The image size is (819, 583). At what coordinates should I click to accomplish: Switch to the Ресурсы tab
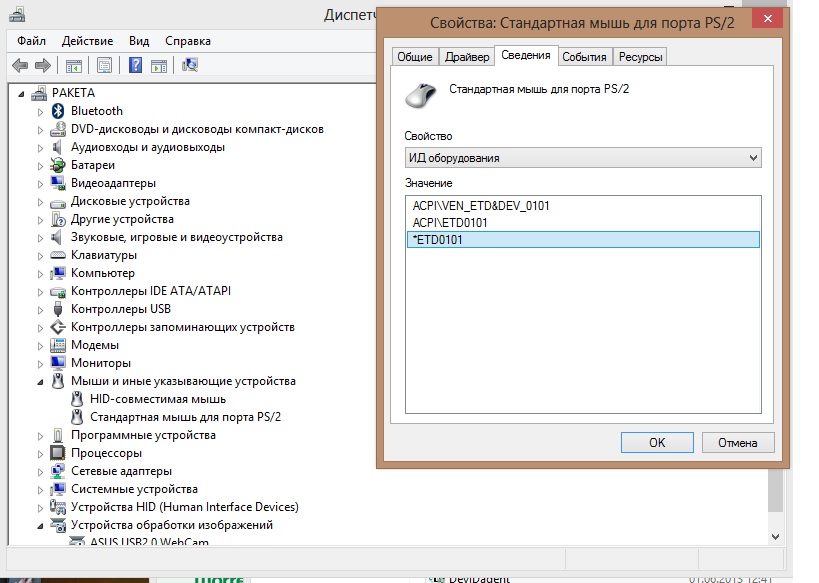[x=640, y=57]
